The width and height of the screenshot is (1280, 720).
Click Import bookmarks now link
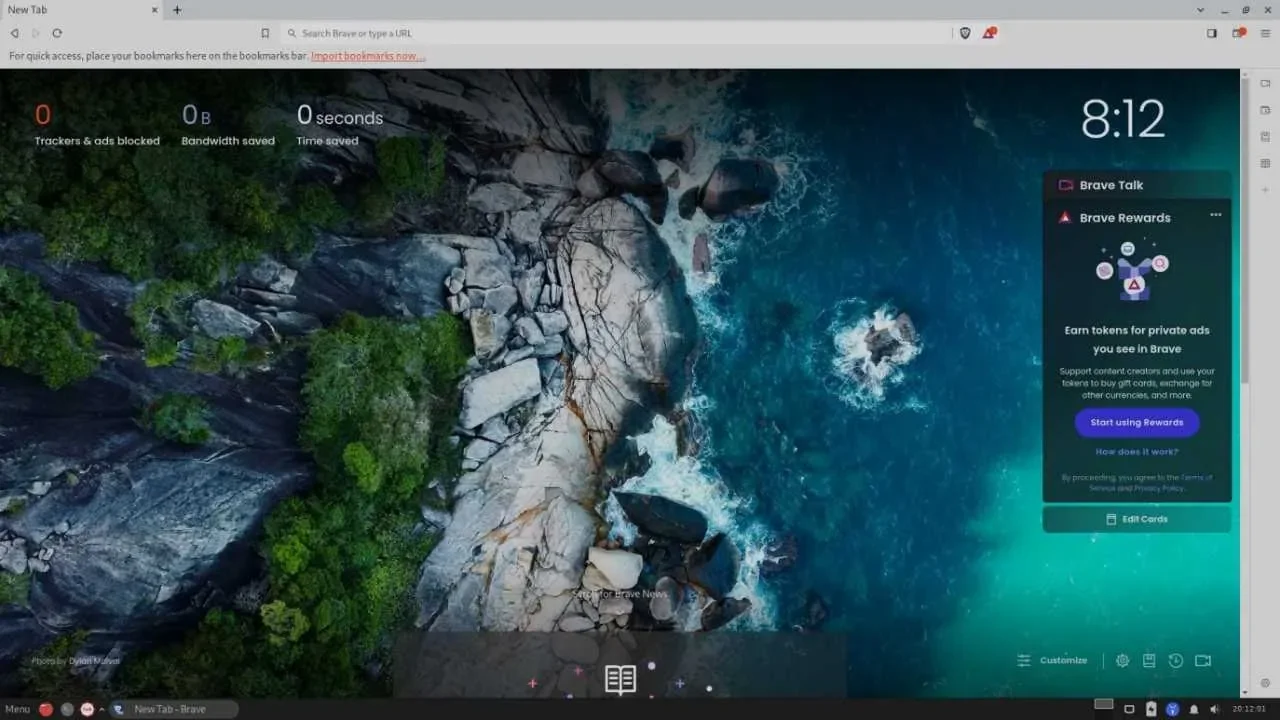[367, 56]
